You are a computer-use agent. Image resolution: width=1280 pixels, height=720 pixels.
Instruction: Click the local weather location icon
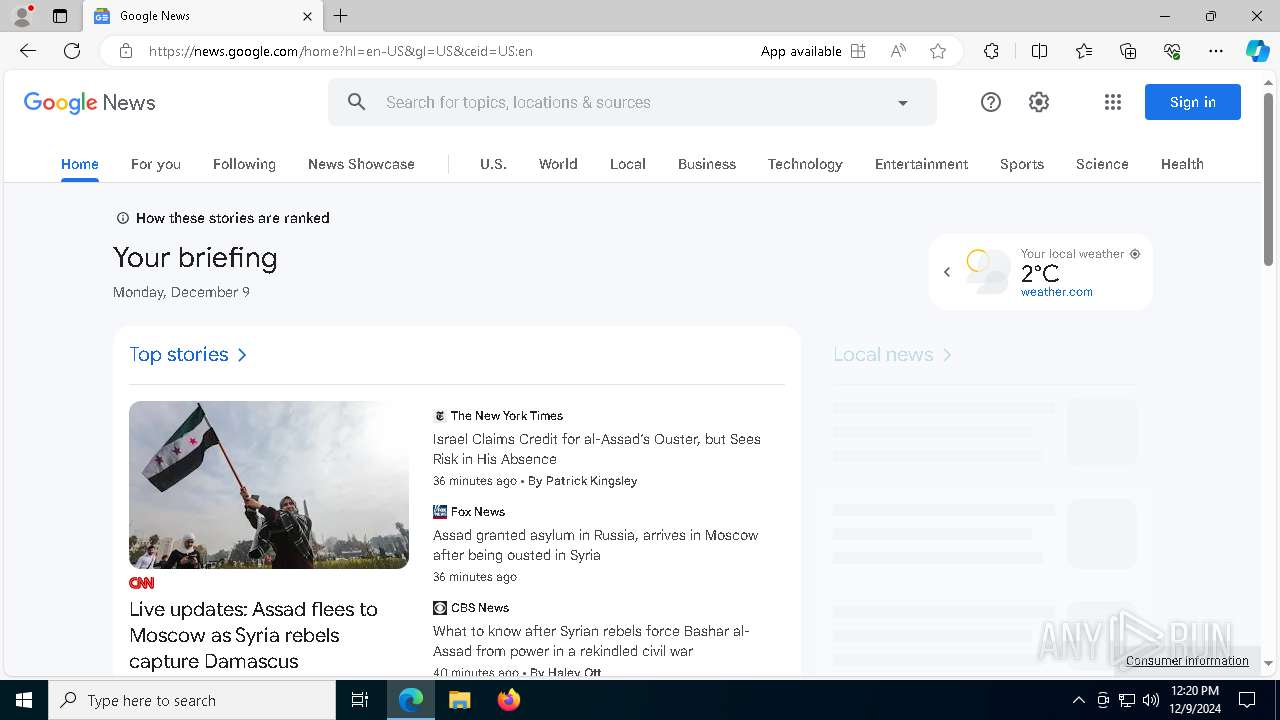coord(1135,254)
